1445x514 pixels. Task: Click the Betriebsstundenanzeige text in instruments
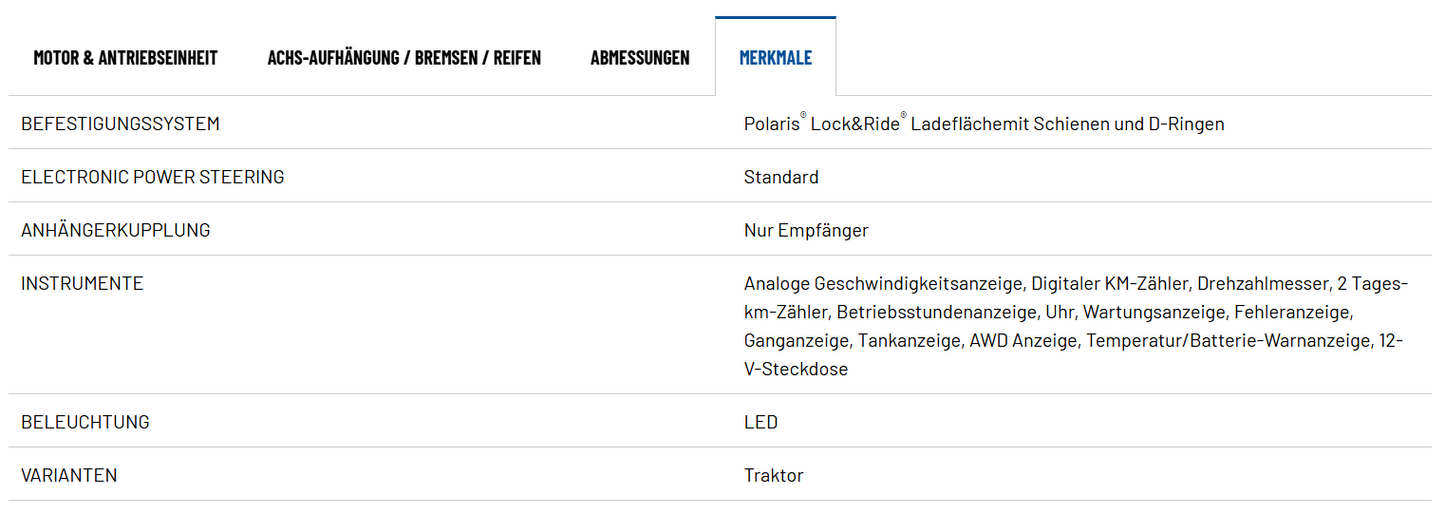tap(936, 312)
